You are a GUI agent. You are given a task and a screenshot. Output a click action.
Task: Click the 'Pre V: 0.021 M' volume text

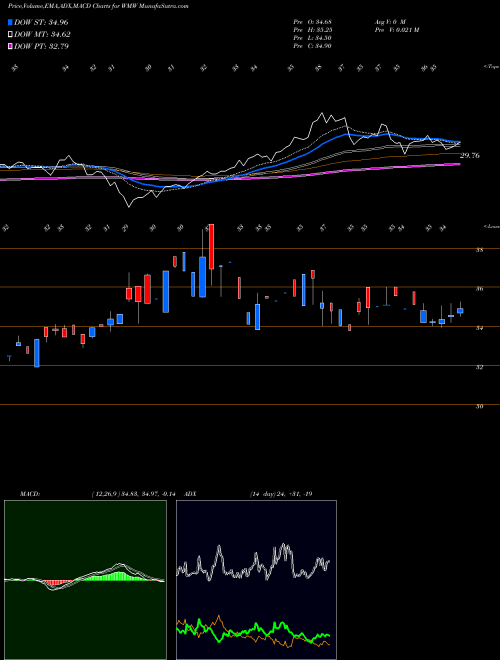click(396, 30)
